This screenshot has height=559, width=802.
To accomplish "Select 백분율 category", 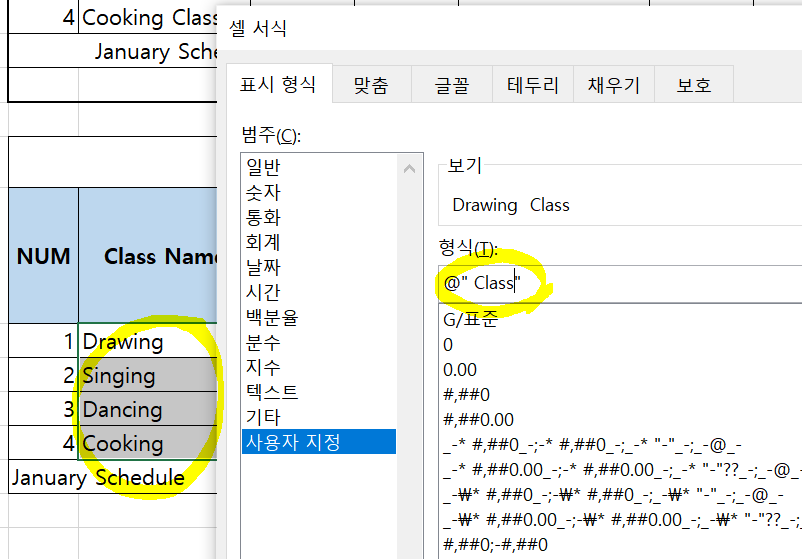I will tap(319, 317).
